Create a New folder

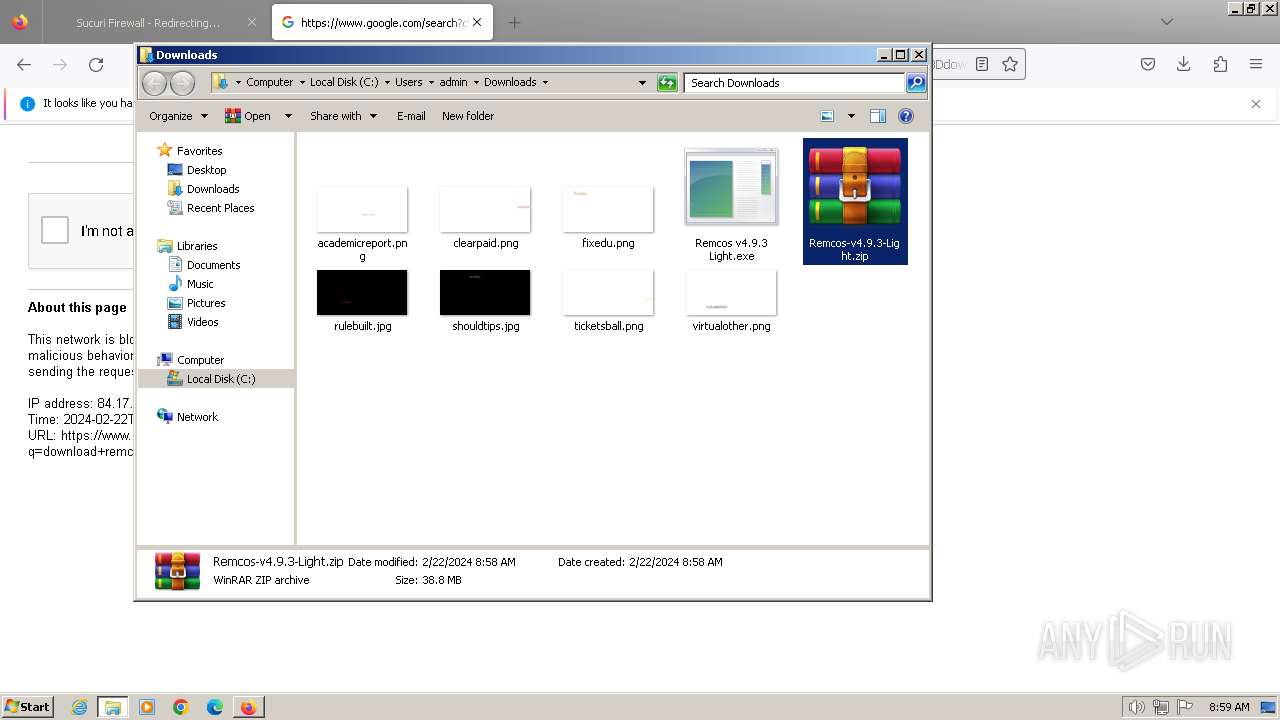point(468,116)
